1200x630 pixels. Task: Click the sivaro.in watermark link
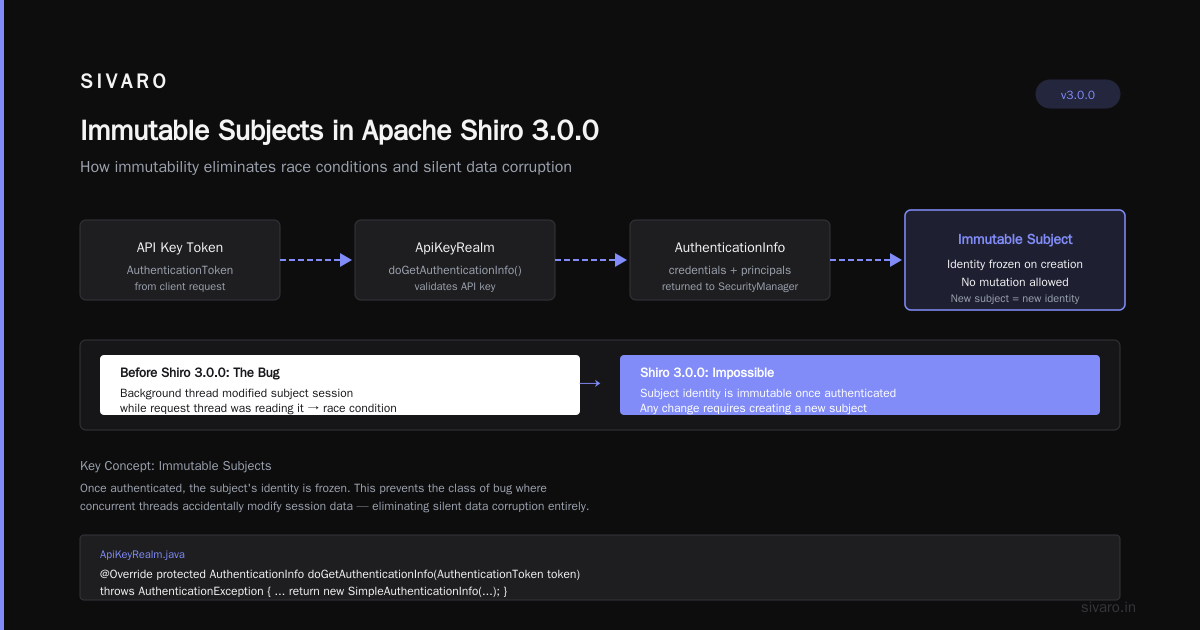point(1109,607)
